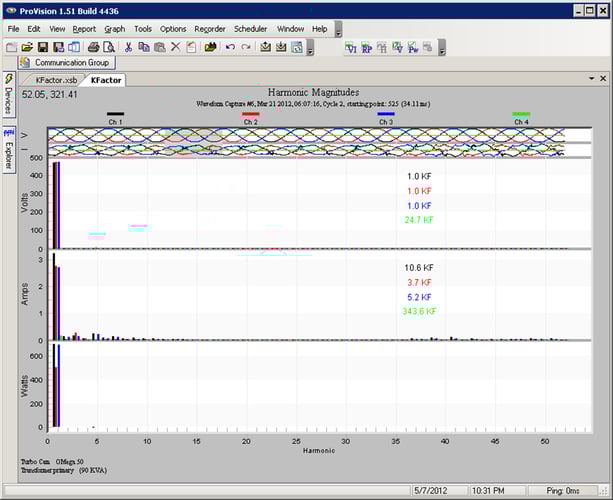Click the download arrow tray icon
The width and height of the screenshot is (613, 500).
pos(281,47)
